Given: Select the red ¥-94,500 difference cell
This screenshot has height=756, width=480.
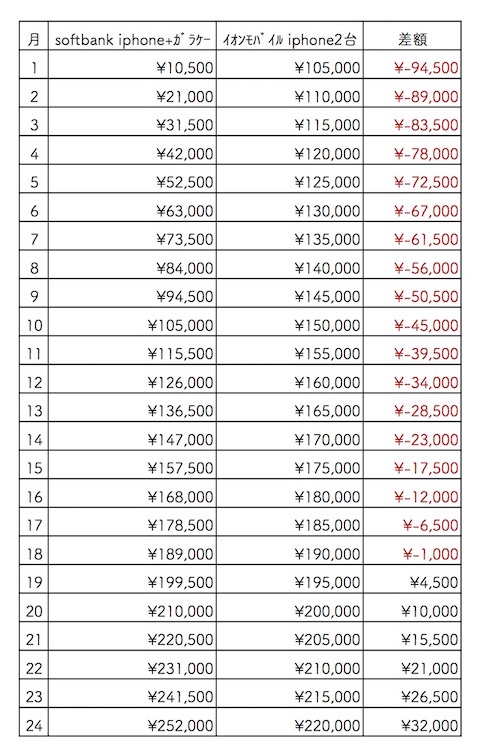Looking at the screenshot, I should click(x=413, y=65).
